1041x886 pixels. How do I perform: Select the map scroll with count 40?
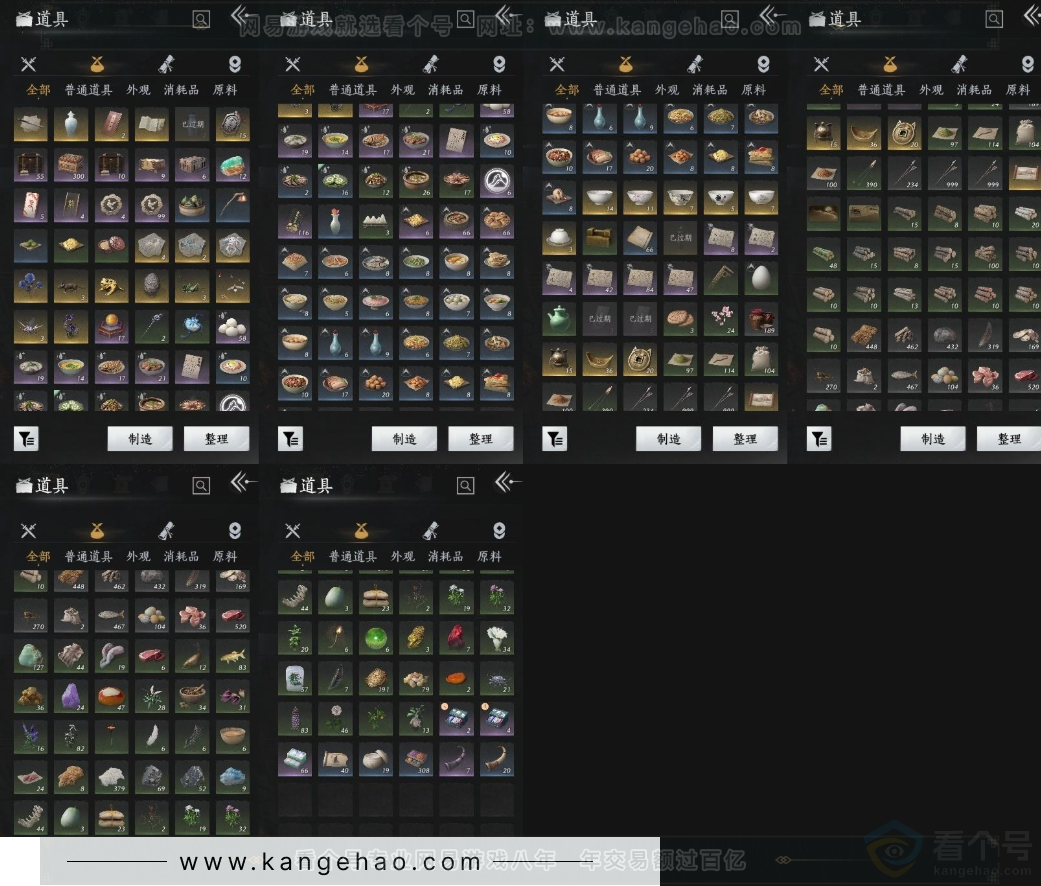[x=335, y=761]
